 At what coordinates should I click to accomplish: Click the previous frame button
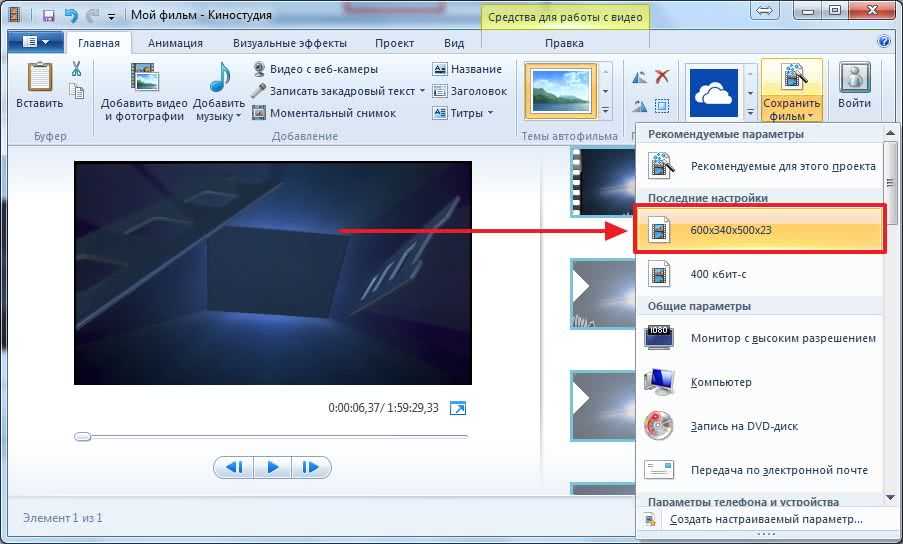[234, 467]
